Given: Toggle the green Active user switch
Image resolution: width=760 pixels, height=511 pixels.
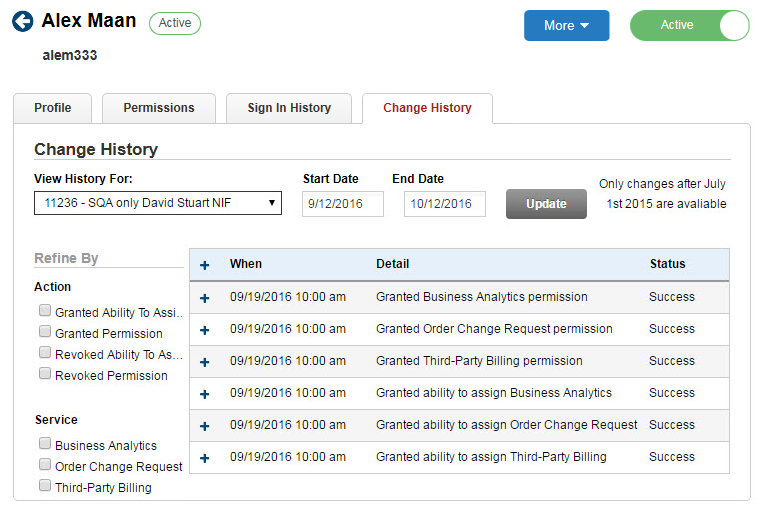Looking at the screenshot, I should pyautogui.click(x=689, y=26).
